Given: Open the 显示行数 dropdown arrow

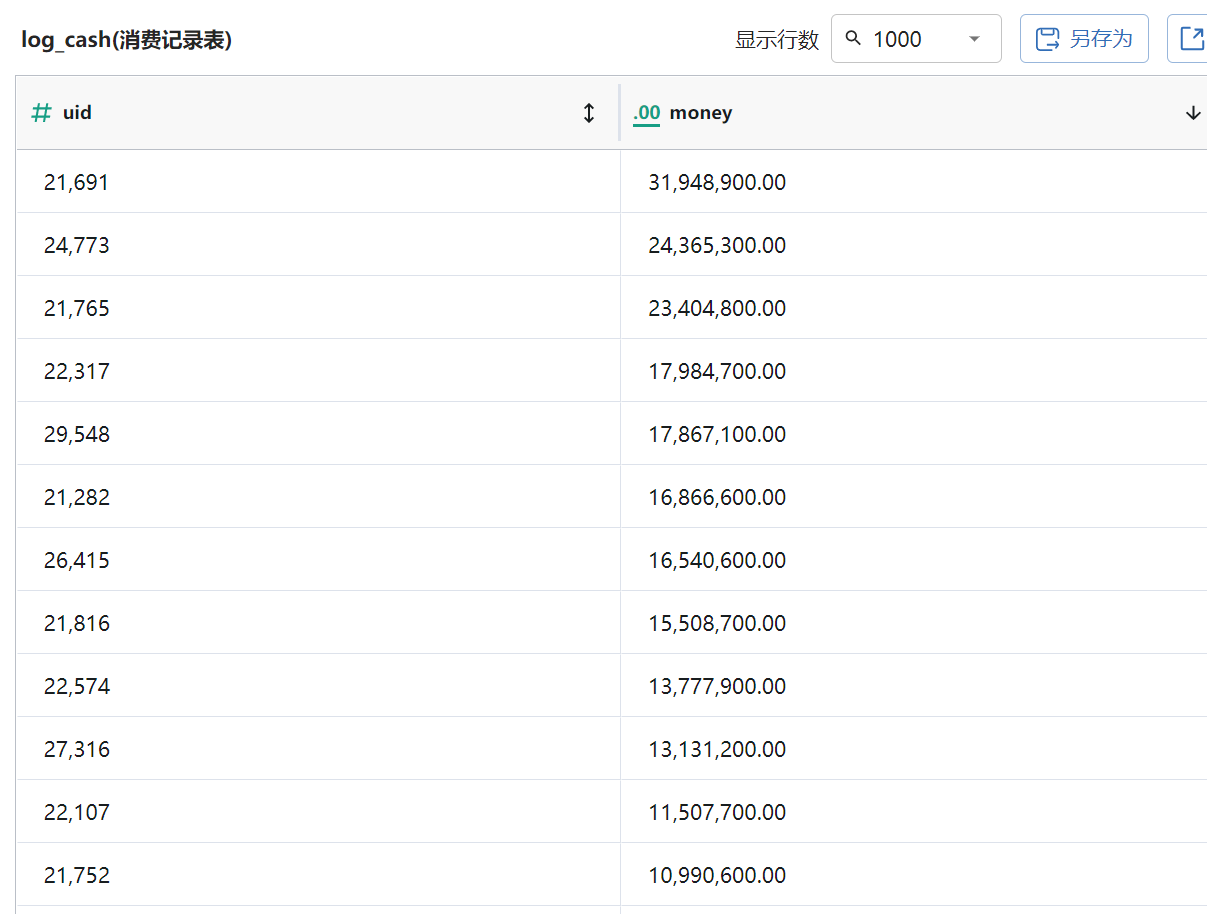Looking at the screenshot, I should coord(975,39).
